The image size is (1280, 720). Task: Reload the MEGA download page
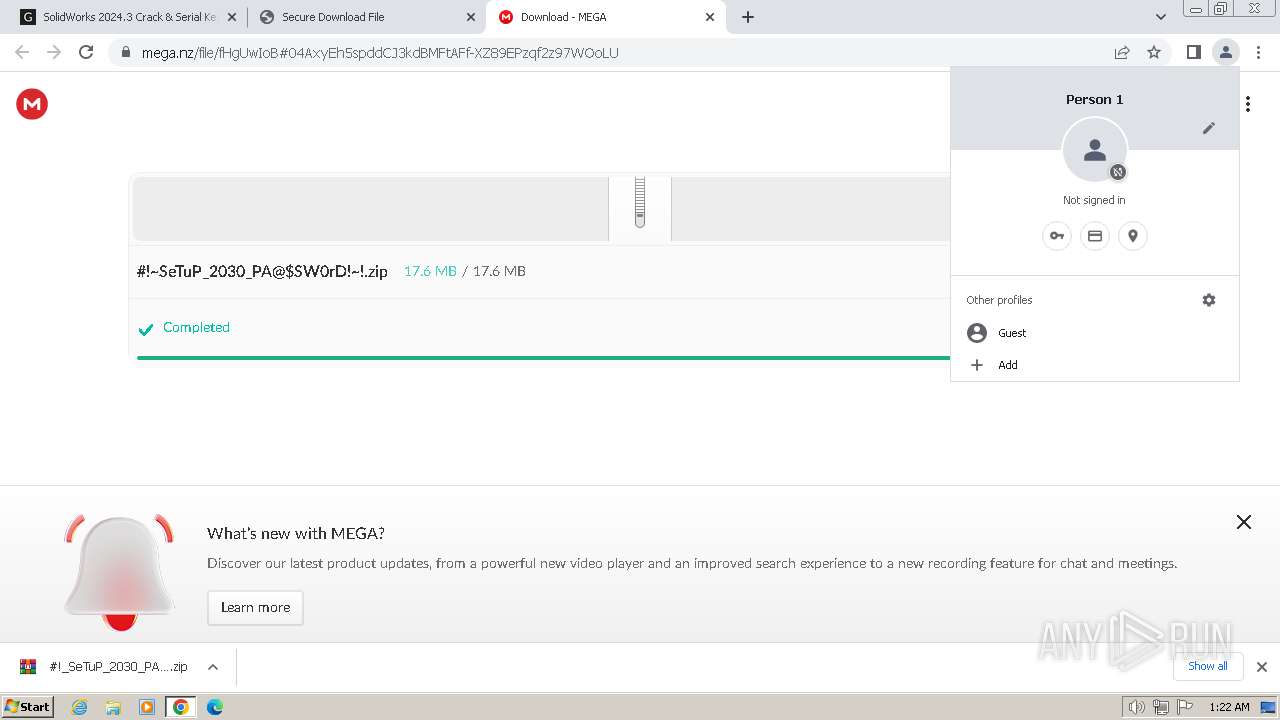(x=86, y=52)
